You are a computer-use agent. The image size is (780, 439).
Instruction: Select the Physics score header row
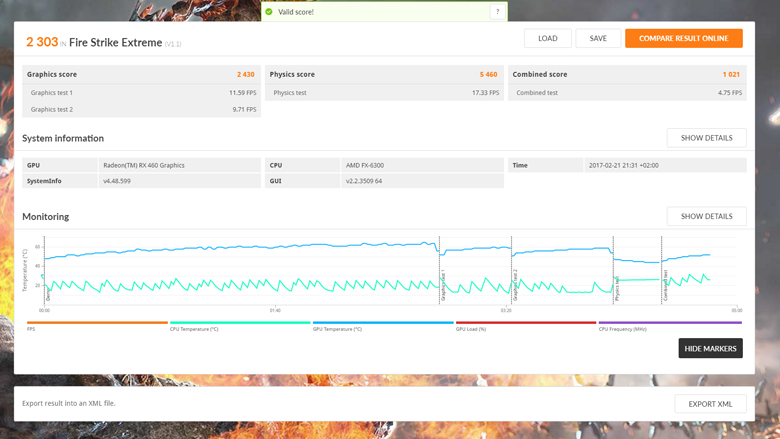pos(384,75)
